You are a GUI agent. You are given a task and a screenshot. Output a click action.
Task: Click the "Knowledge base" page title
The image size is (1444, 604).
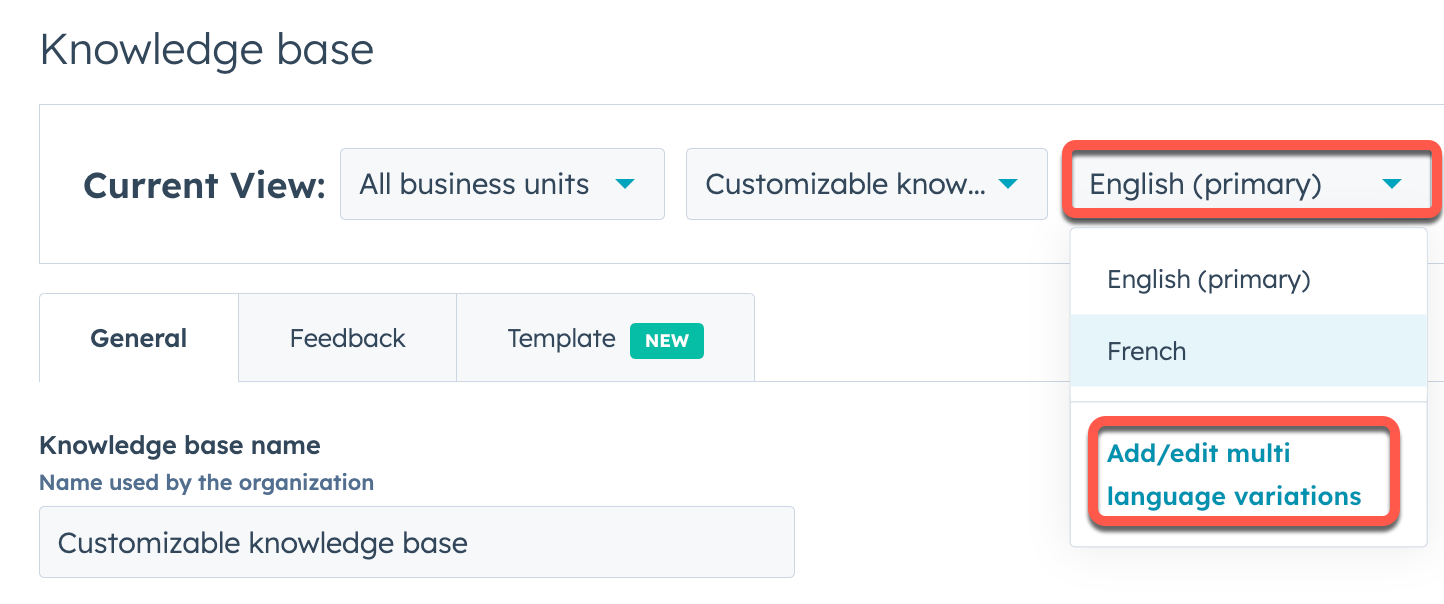(x=206, y=48)
